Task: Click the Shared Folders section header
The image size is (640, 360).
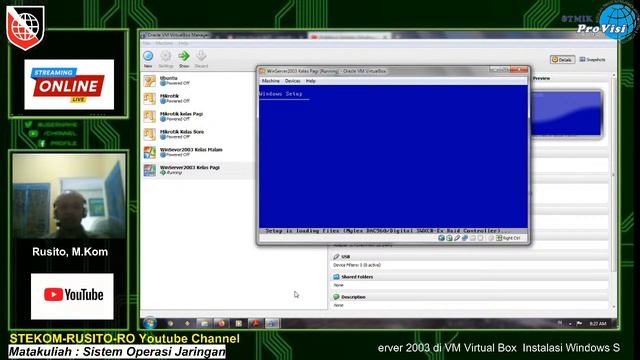Action: pos(469,277)
